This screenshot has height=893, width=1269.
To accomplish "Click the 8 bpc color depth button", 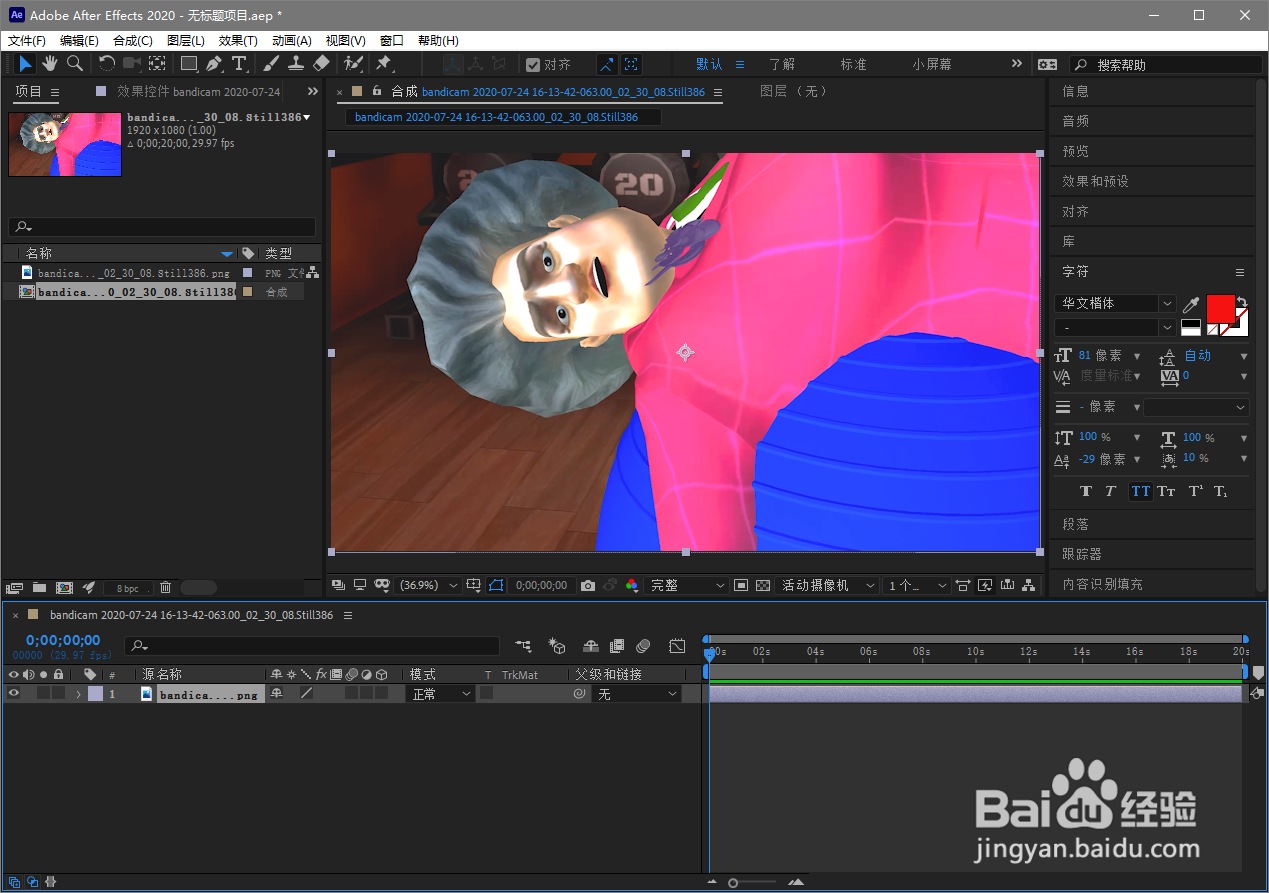I will click(x=127, y=588).
